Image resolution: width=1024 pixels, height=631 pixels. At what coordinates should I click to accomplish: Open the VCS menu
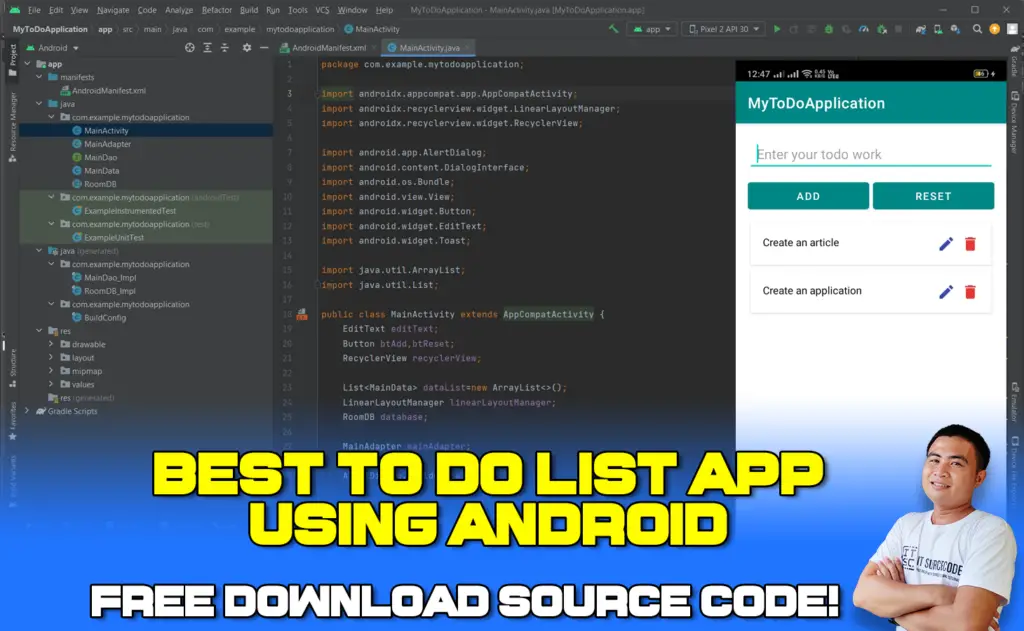(322, 10)
